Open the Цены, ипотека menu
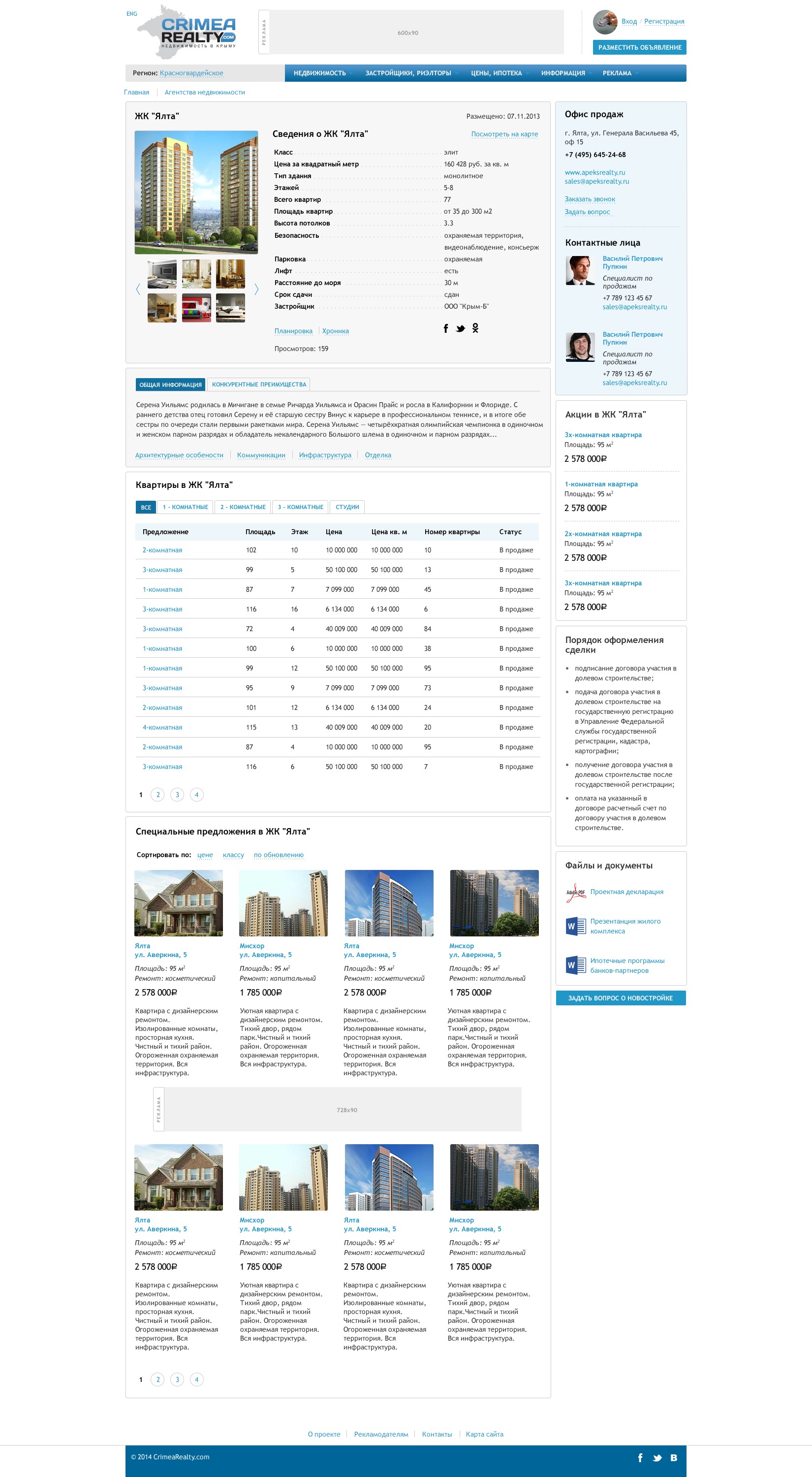The image size is (812, 1477). click(x=497, y=73)
